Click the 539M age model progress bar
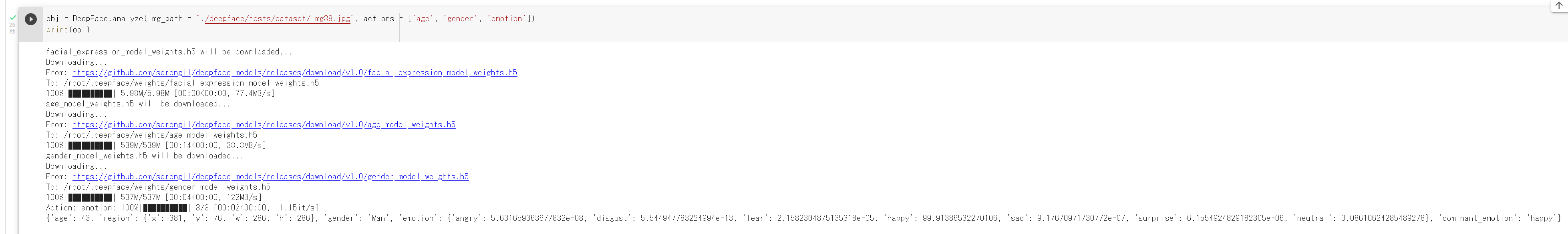The width and height of the screenshot is (1568, 234). click(x=90, y=146)
